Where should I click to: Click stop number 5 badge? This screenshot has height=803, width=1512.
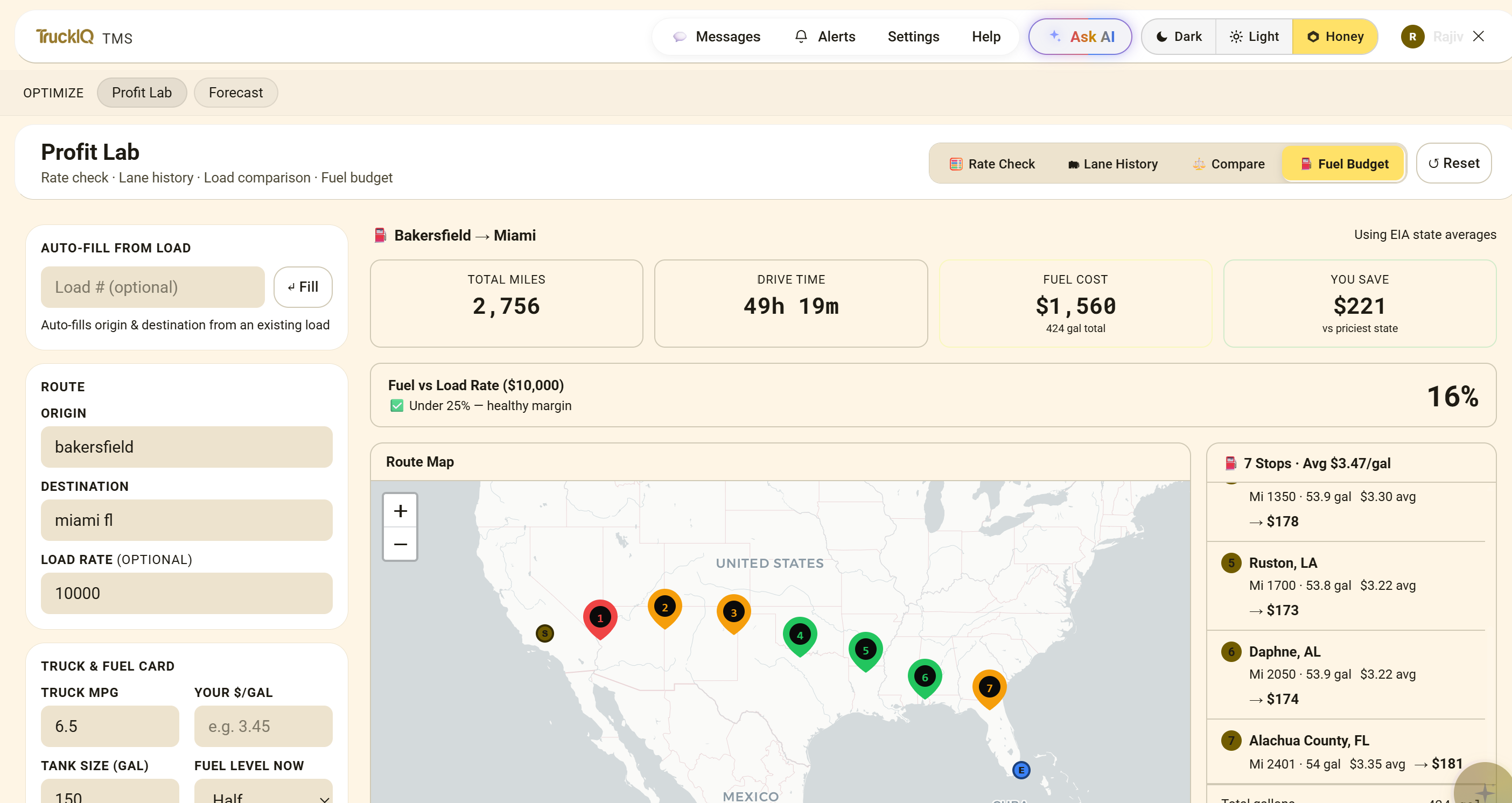1231,563
